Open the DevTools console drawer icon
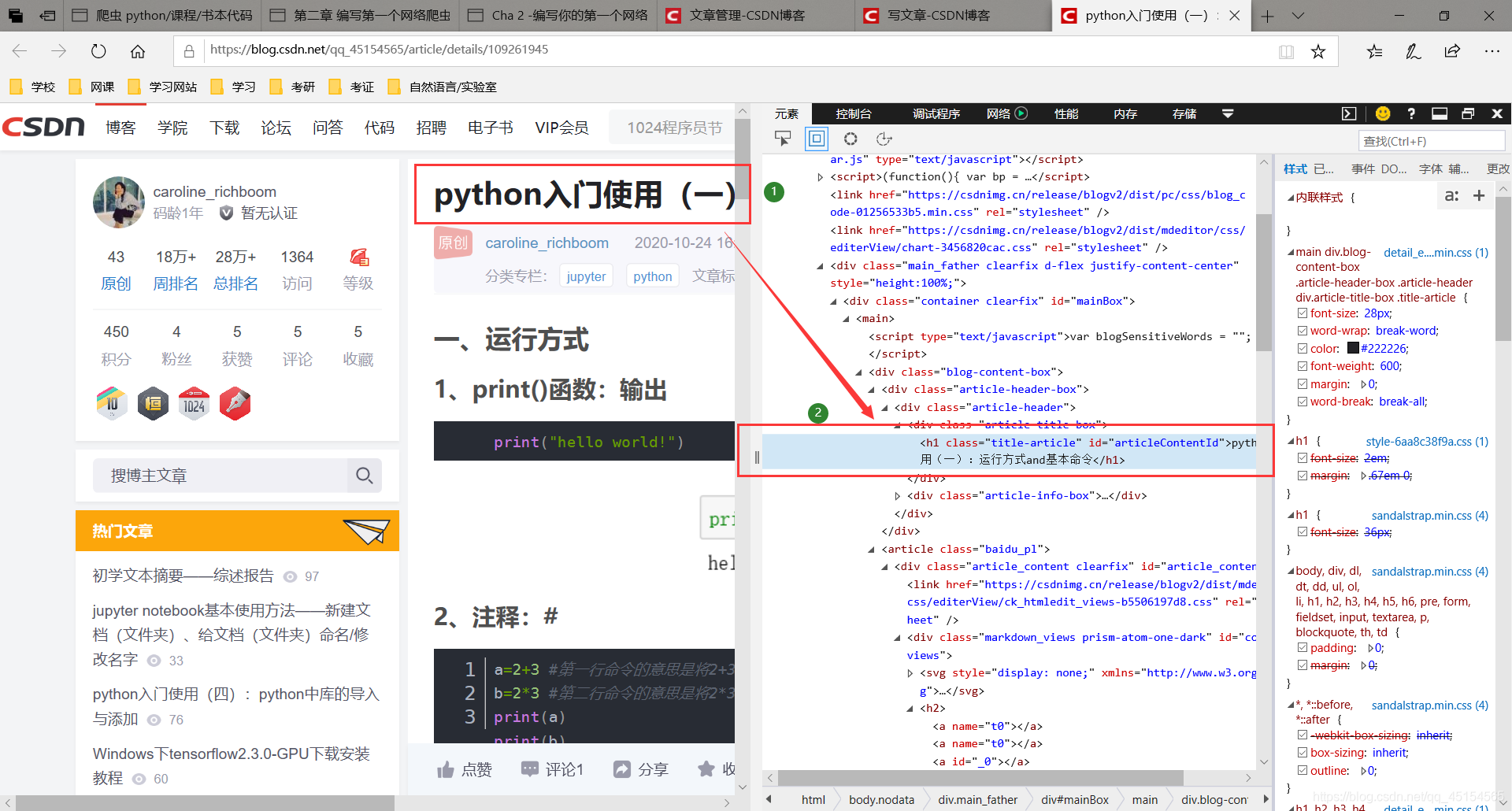The width and height of the screenshot is (1512, 811). pos(1349,113)
